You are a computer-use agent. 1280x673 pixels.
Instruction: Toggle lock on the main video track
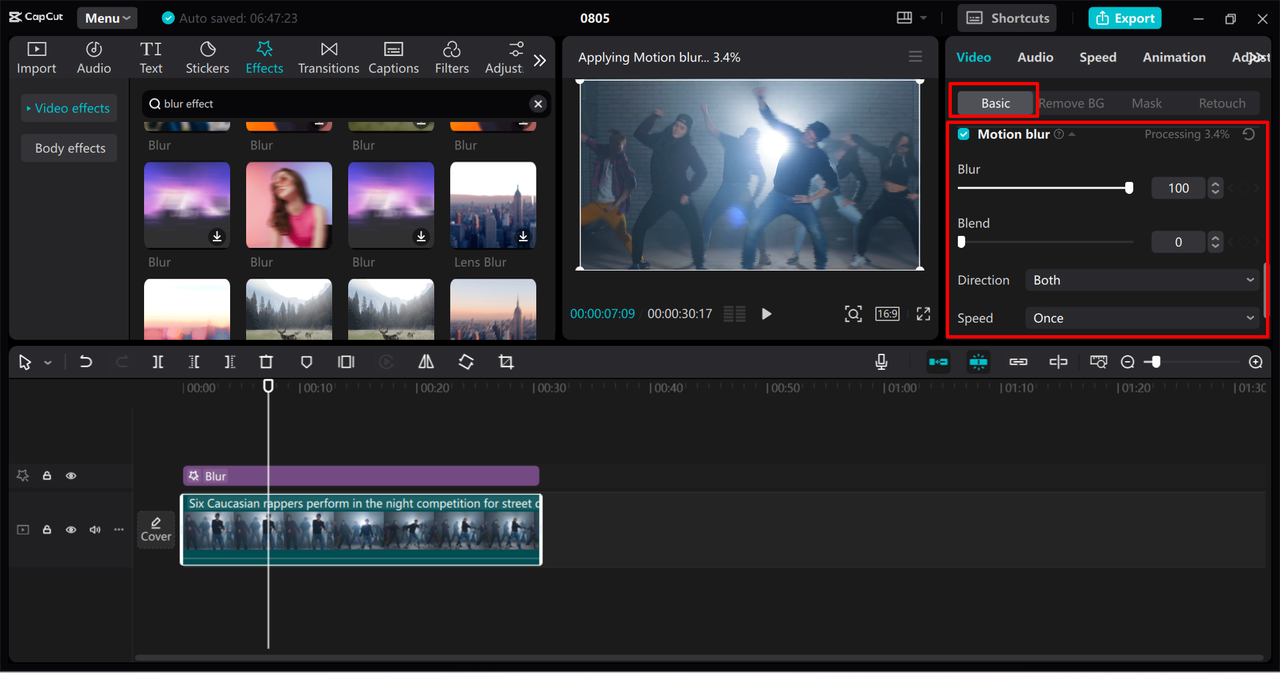tap(47, 530)
